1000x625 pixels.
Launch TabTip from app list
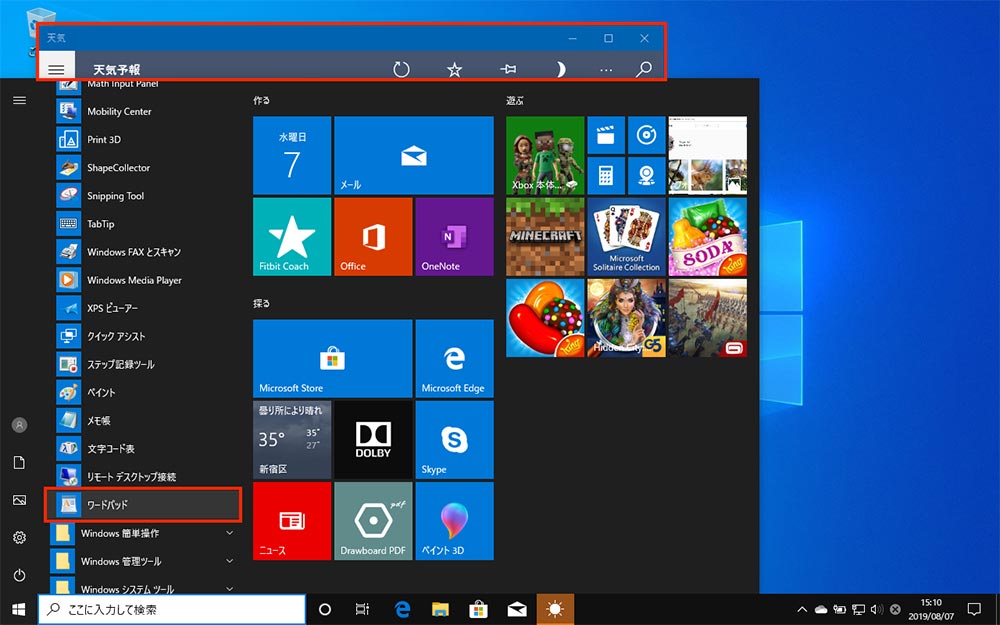coord(145,224)
